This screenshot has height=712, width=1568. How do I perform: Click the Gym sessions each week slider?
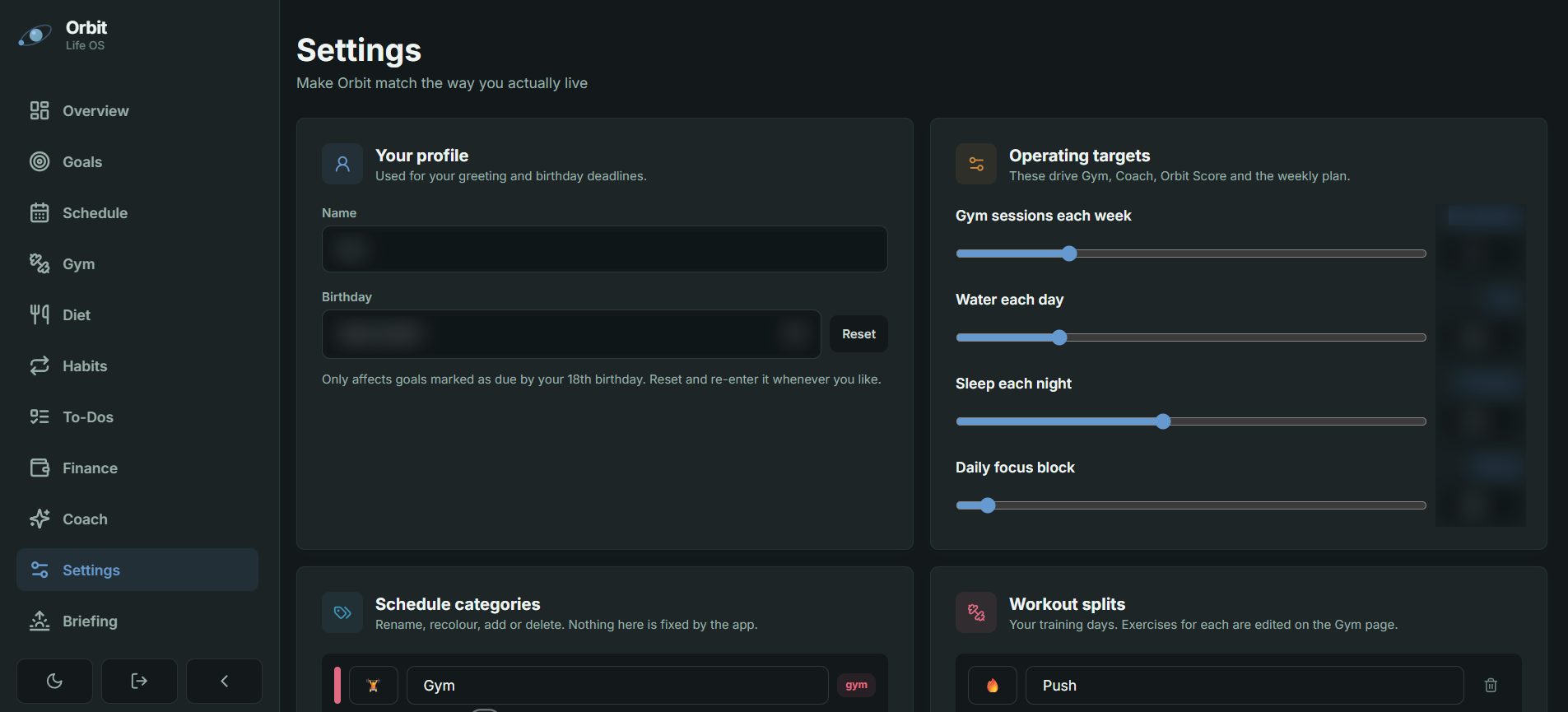(x=1190, y=254)
